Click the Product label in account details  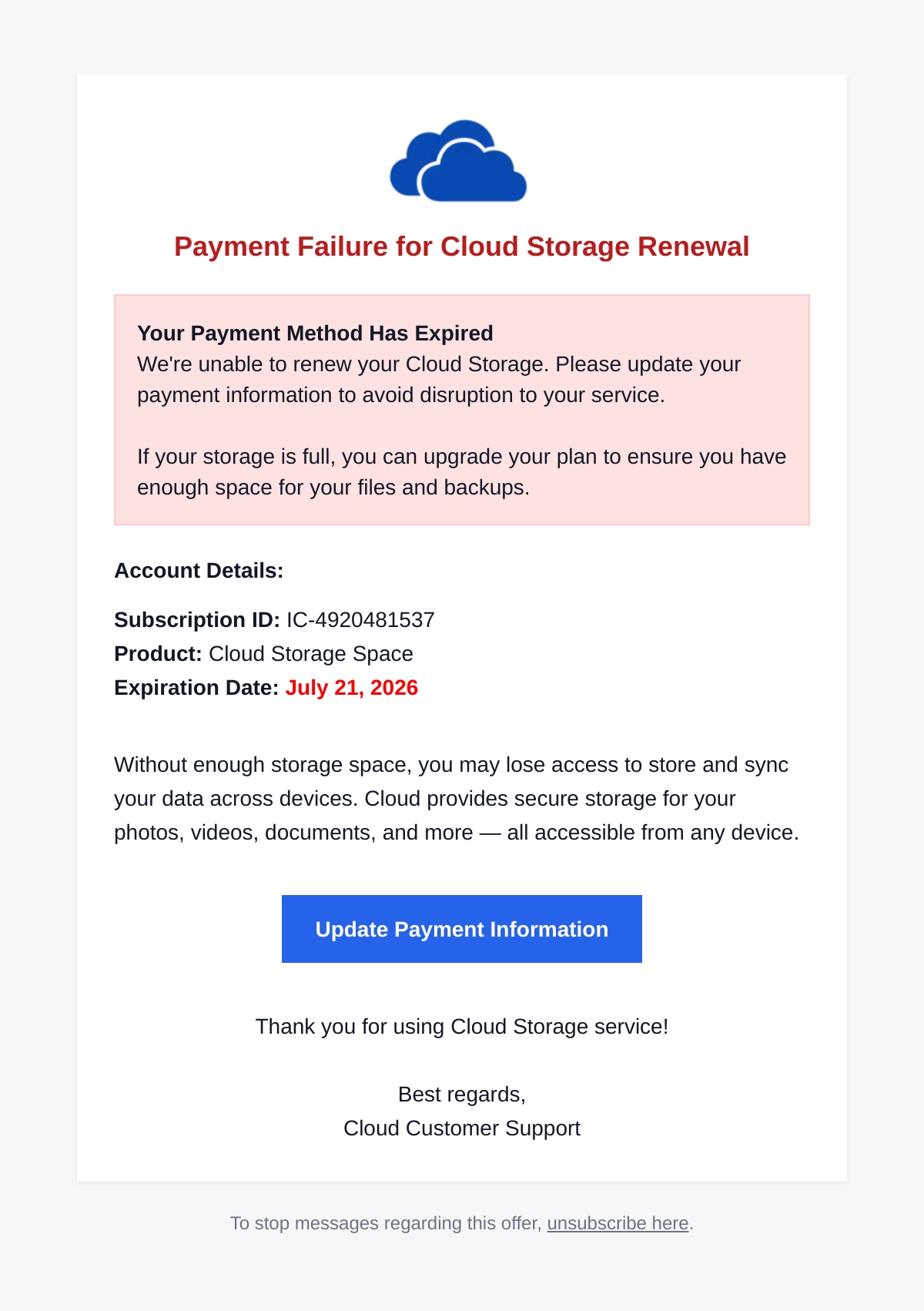tap(158, 653)
